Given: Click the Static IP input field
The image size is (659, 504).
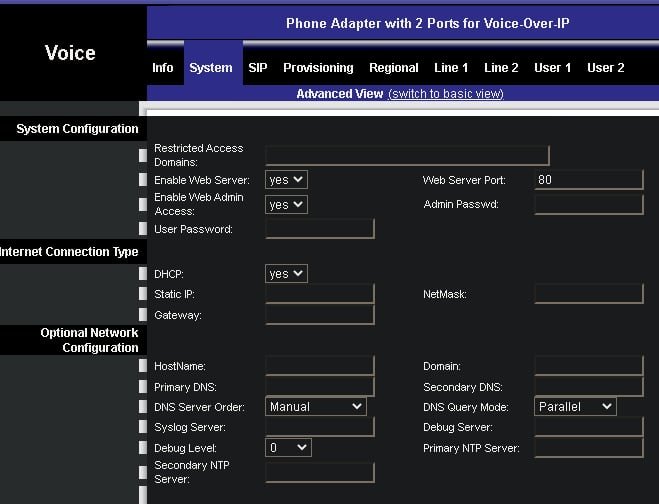Looking at the screenshot, I should point(320,294).
